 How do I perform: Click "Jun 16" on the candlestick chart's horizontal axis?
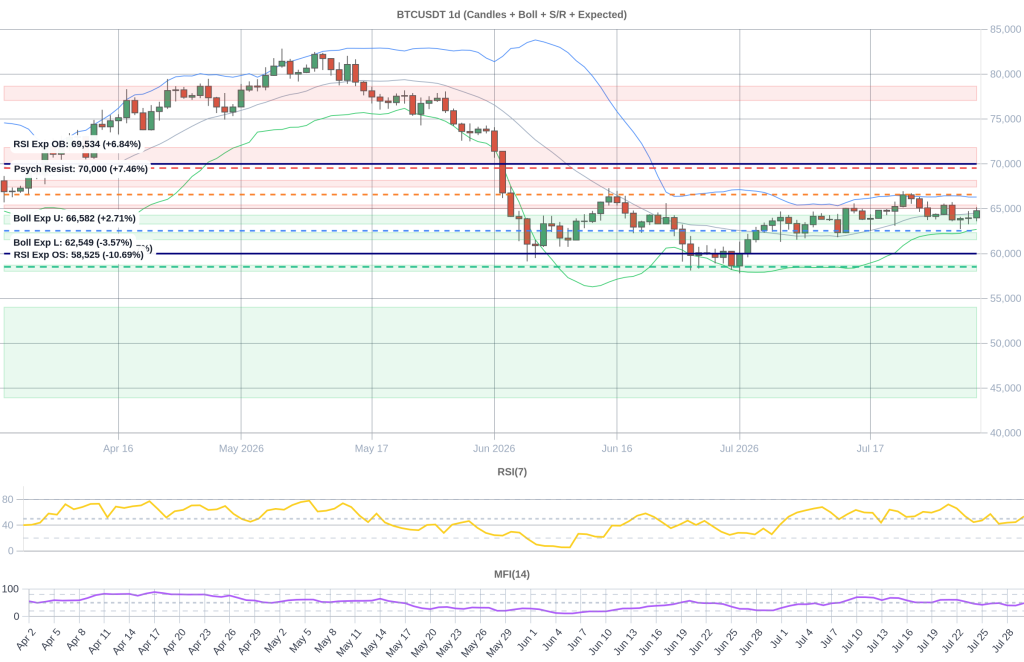616,449
